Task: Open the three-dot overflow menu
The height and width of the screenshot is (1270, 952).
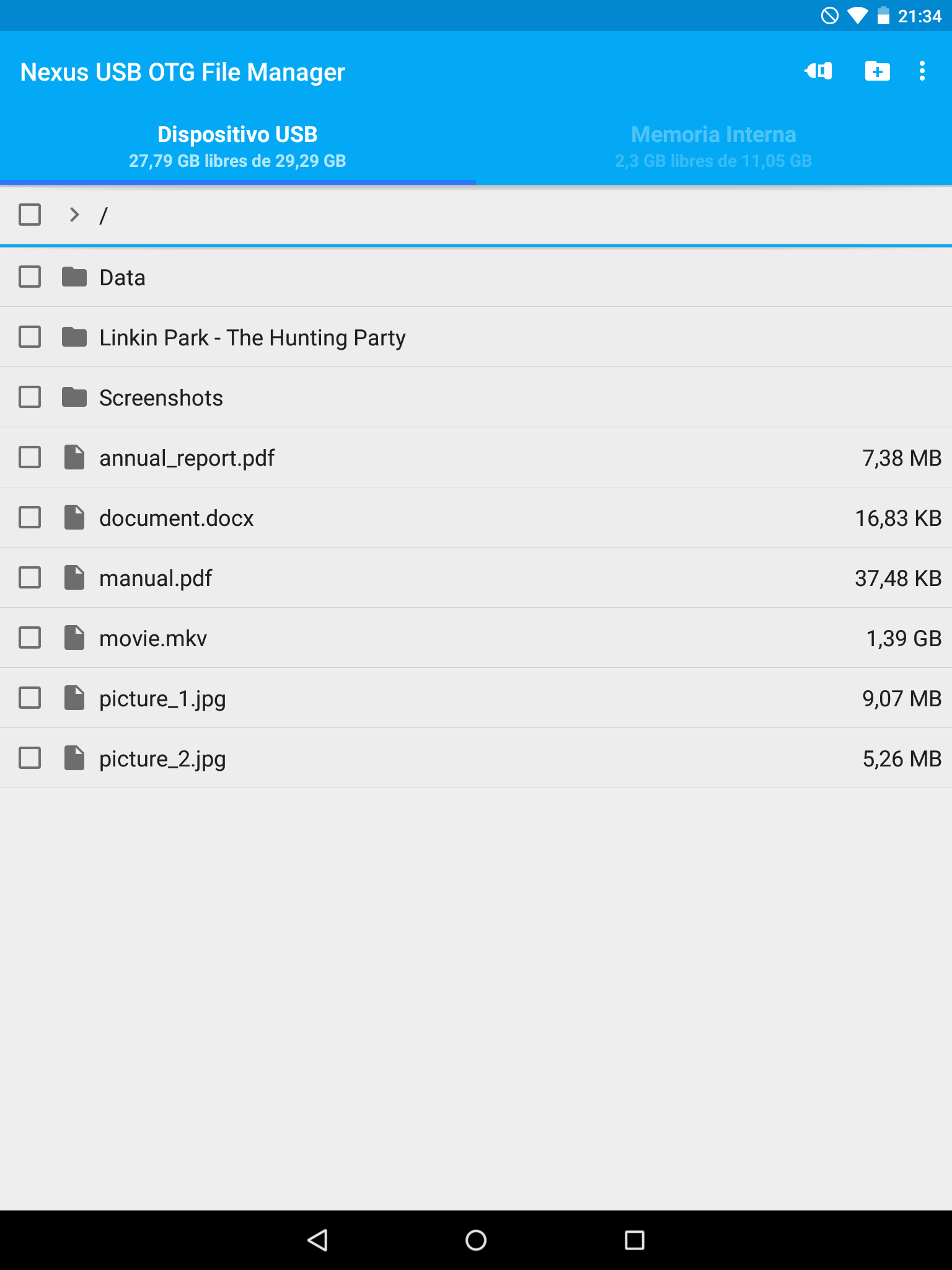Action: [x=922, y=71]
